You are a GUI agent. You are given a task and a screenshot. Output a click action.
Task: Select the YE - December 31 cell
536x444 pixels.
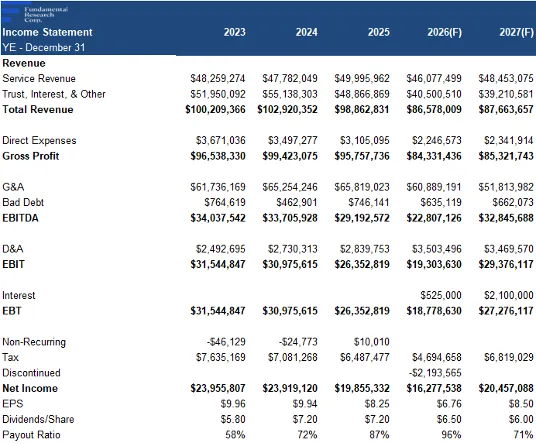pyautogui.click(x=43, y=47)
